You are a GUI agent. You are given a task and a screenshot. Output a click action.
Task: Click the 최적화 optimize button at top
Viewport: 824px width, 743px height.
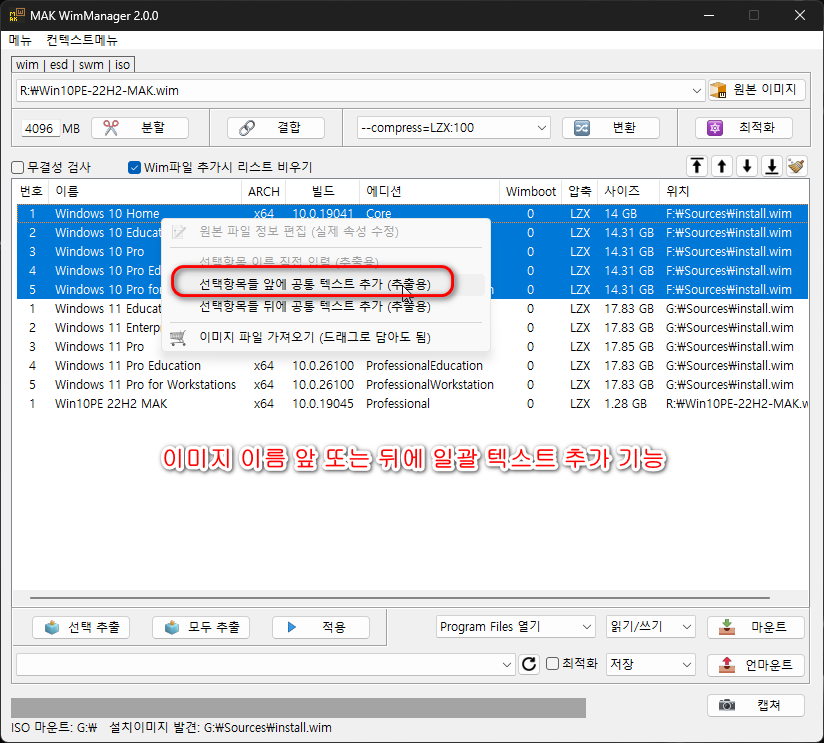[x=744, y=128]
